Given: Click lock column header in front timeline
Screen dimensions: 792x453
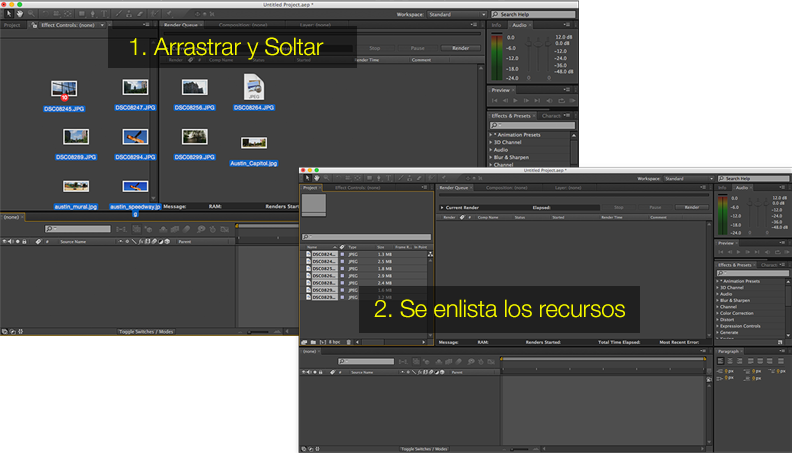Looking at the screenshot, I should tap(321, 372).
